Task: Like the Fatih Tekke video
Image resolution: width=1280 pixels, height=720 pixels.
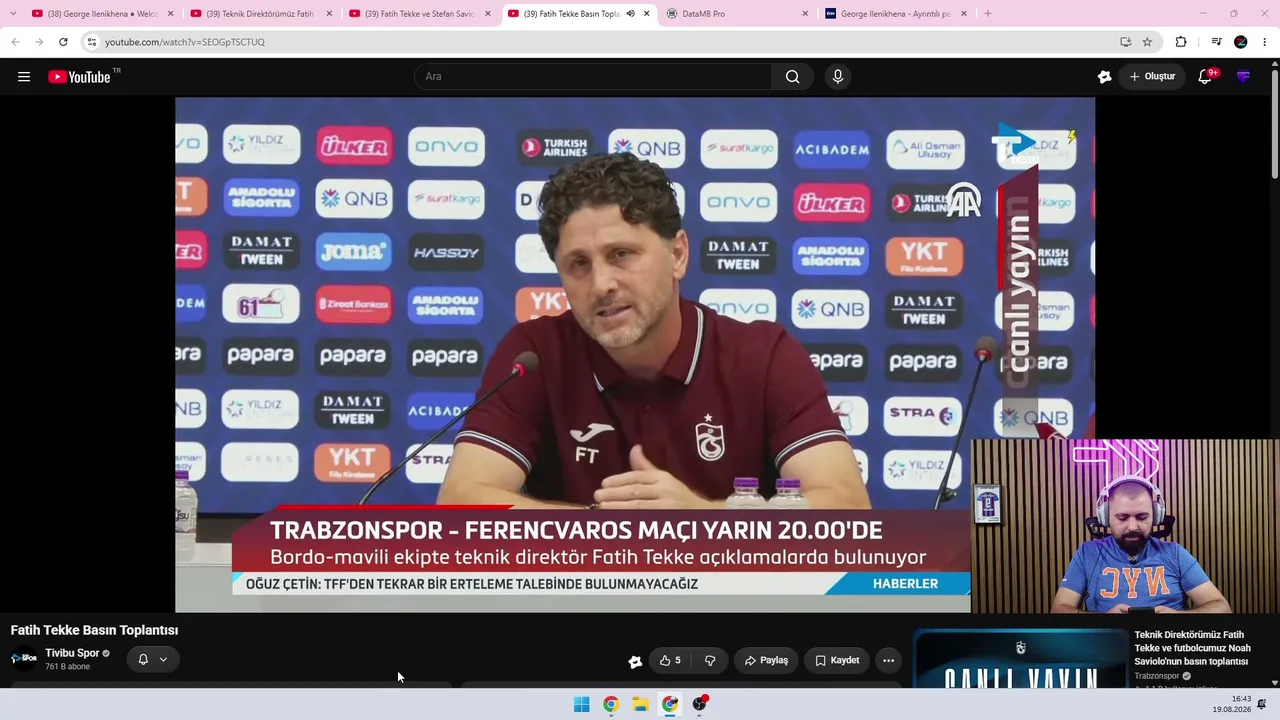Action: coord(670,660)
